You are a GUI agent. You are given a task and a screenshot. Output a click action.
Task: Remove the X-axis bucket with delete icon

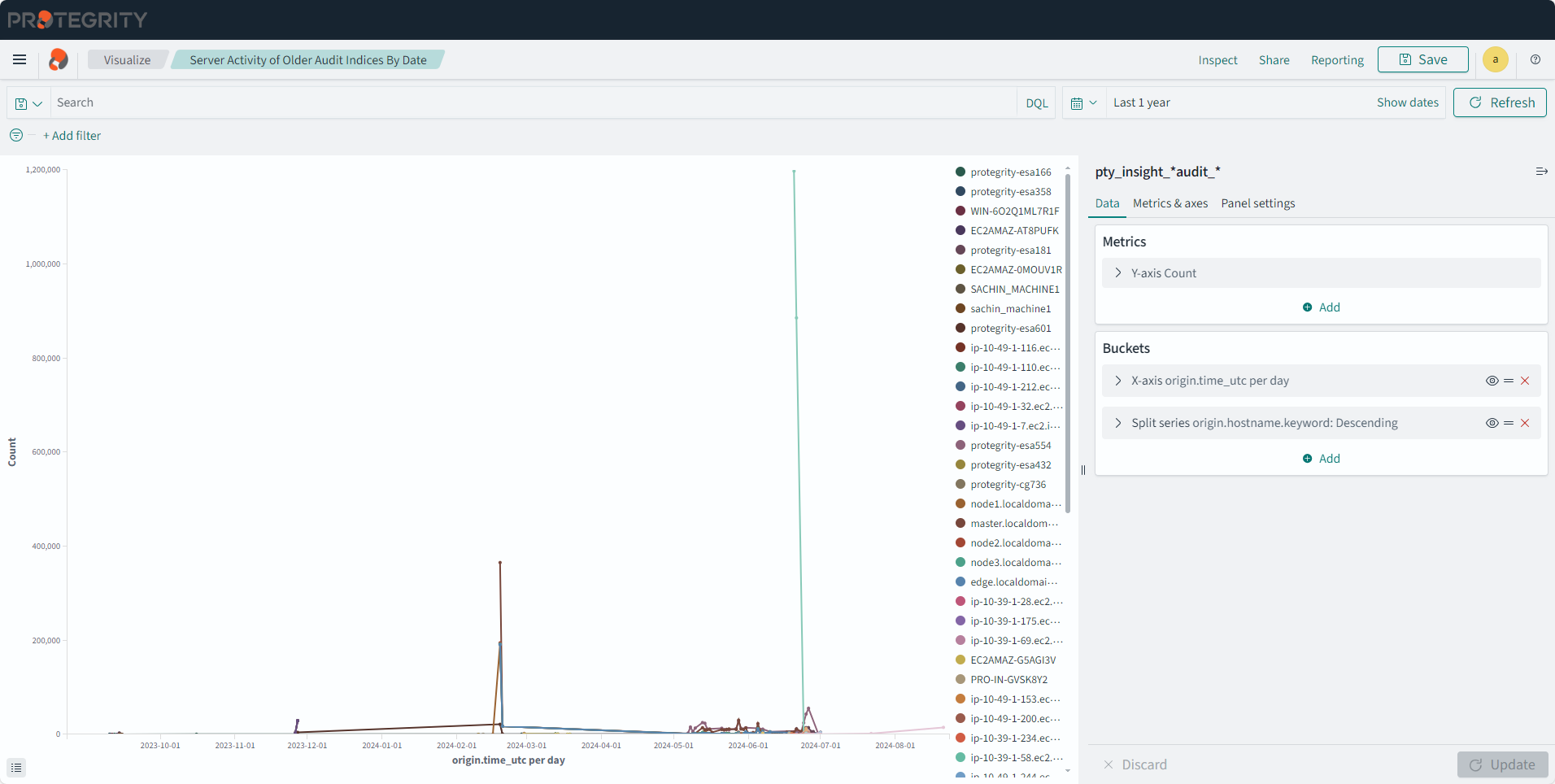[x=1525, y=381]
